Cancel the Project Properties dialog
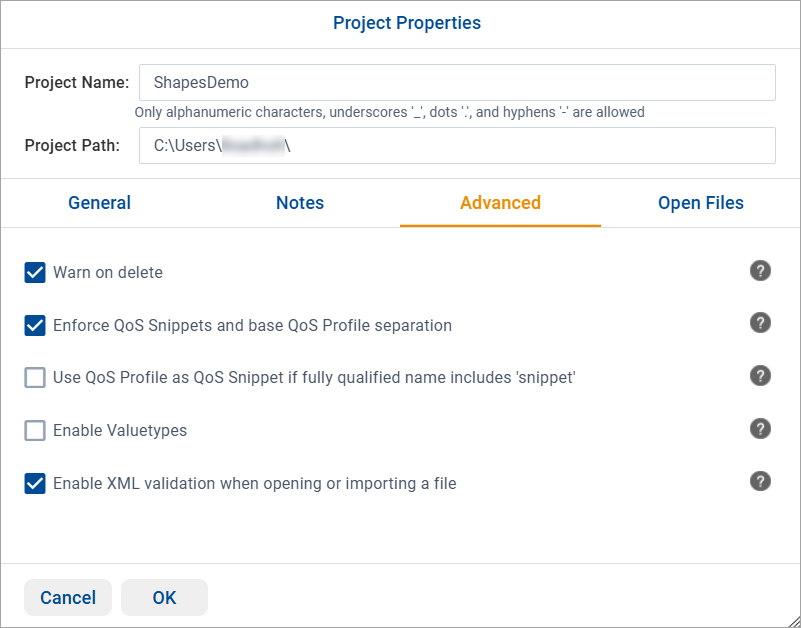 (x=67, y=597)
